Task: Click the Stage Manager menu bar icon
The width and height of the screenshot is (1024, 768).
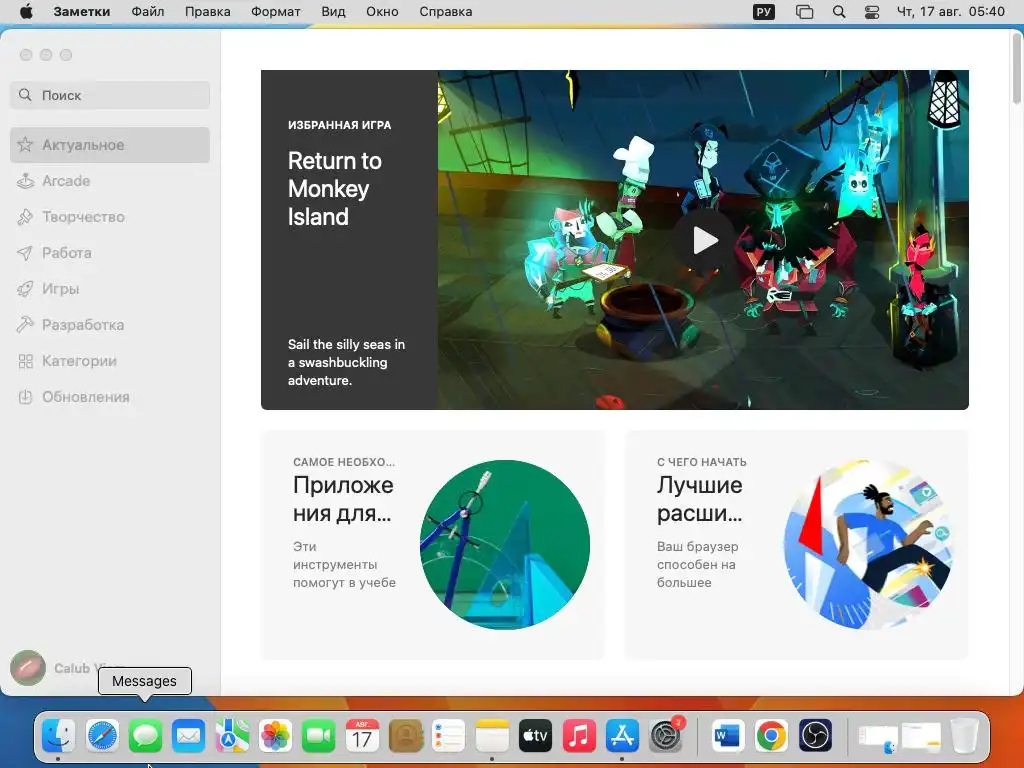Action: click(805, 12)
